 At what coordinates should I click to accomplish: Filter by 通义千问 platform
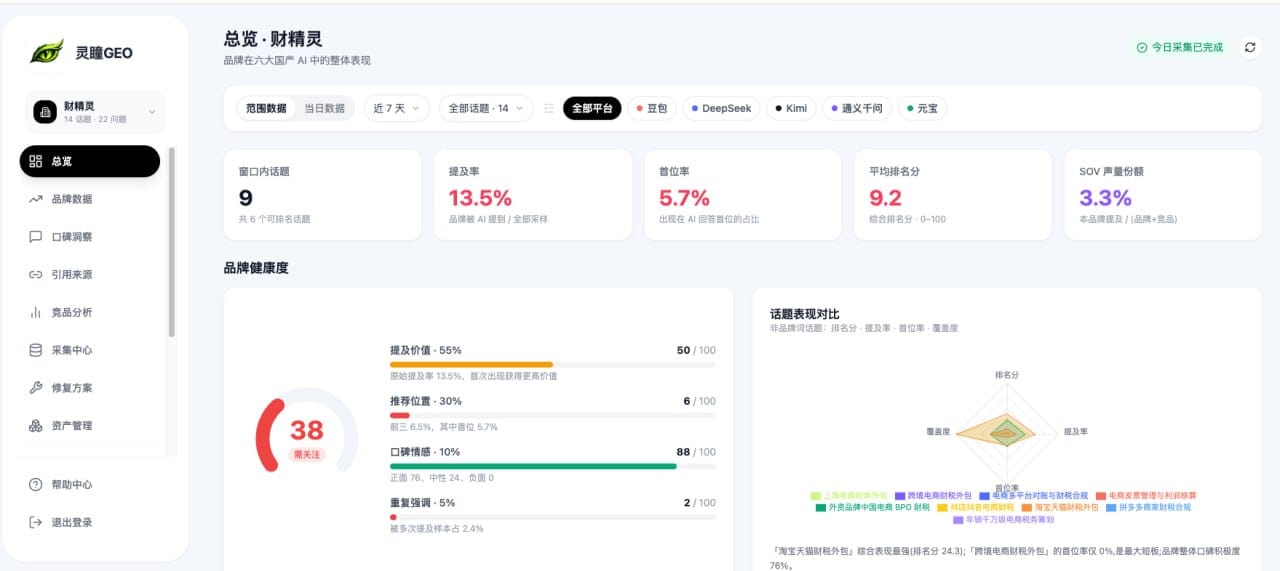tap(857, 108)
